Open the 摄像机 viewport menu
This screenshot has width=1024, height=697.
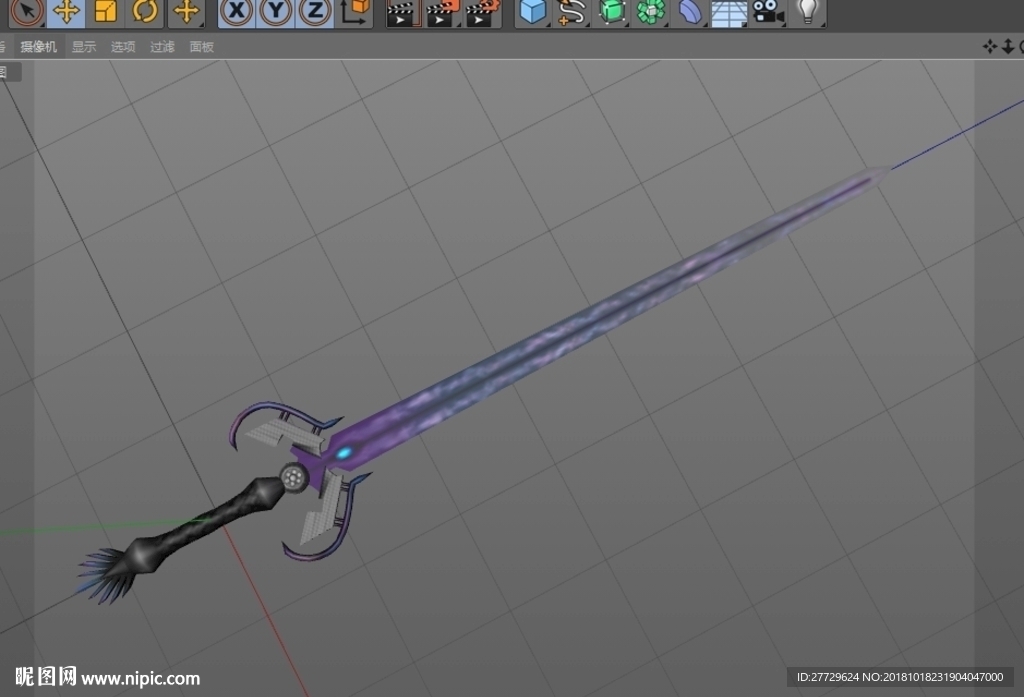39,47
